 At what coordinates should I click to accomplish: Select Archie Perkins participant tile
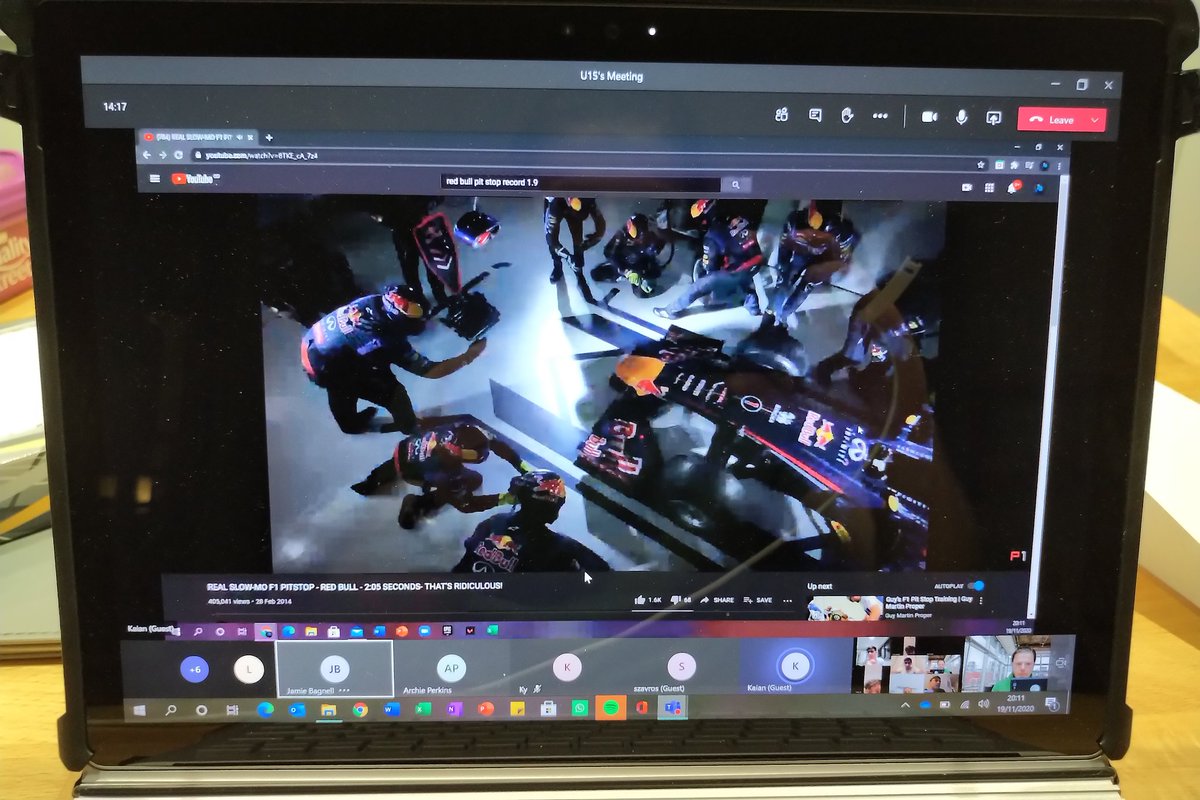[x=451, y=668]
